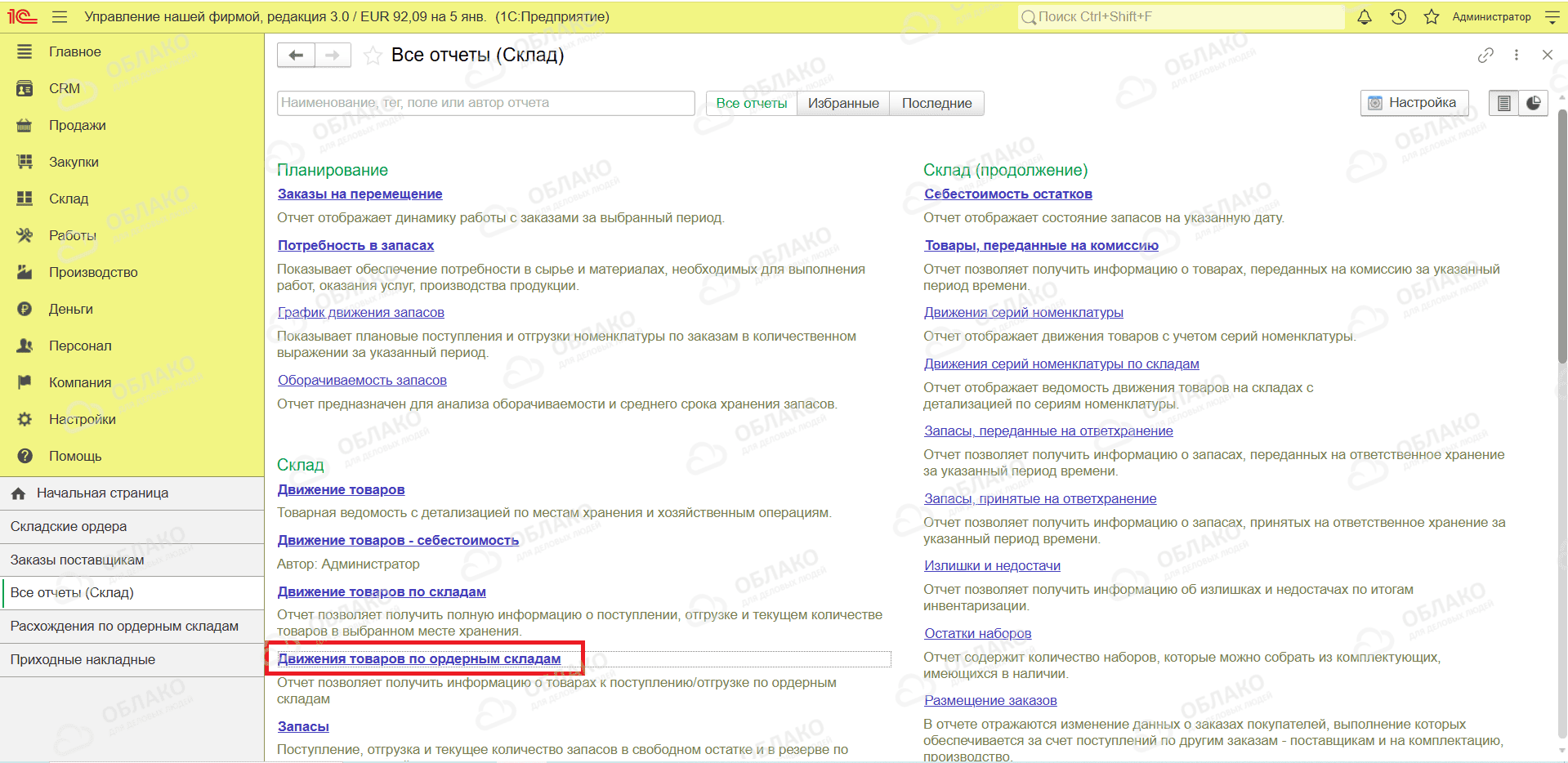Add this report page to favorites
1568x763 pixels.
pyautogui.click(x=373, y=56)
